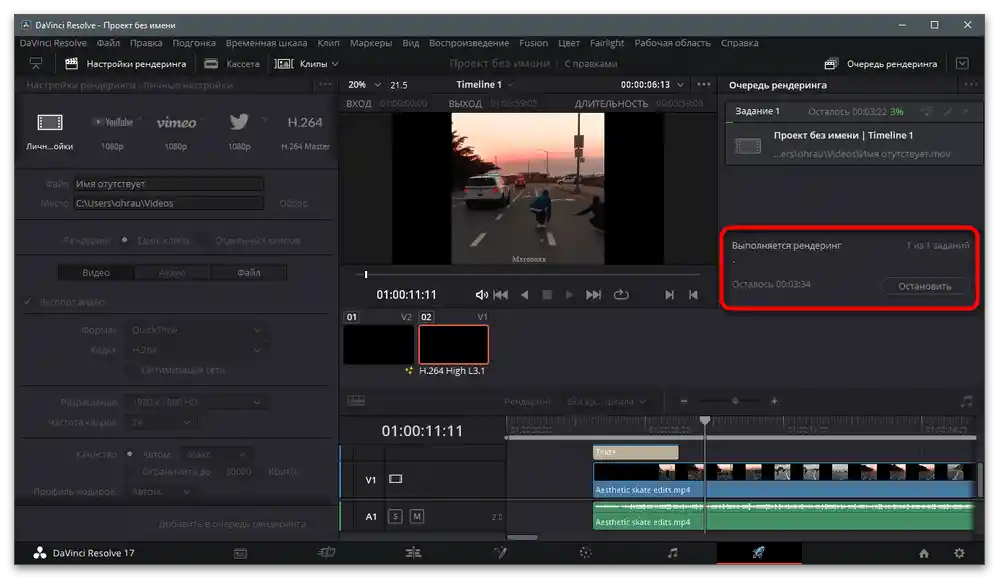Jump to first frame in viewer
999x579 pixels.
click(x=501, y=295)
